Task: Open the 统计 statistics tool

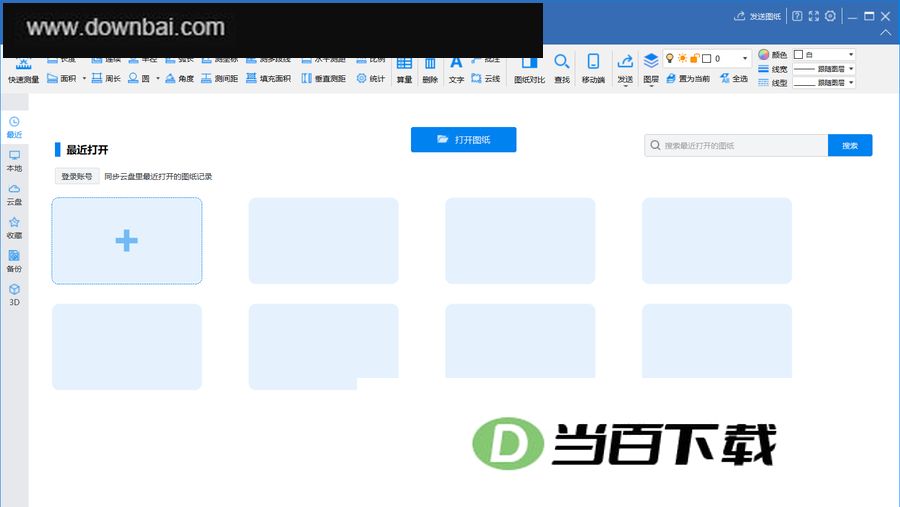Action: [370, 78]
